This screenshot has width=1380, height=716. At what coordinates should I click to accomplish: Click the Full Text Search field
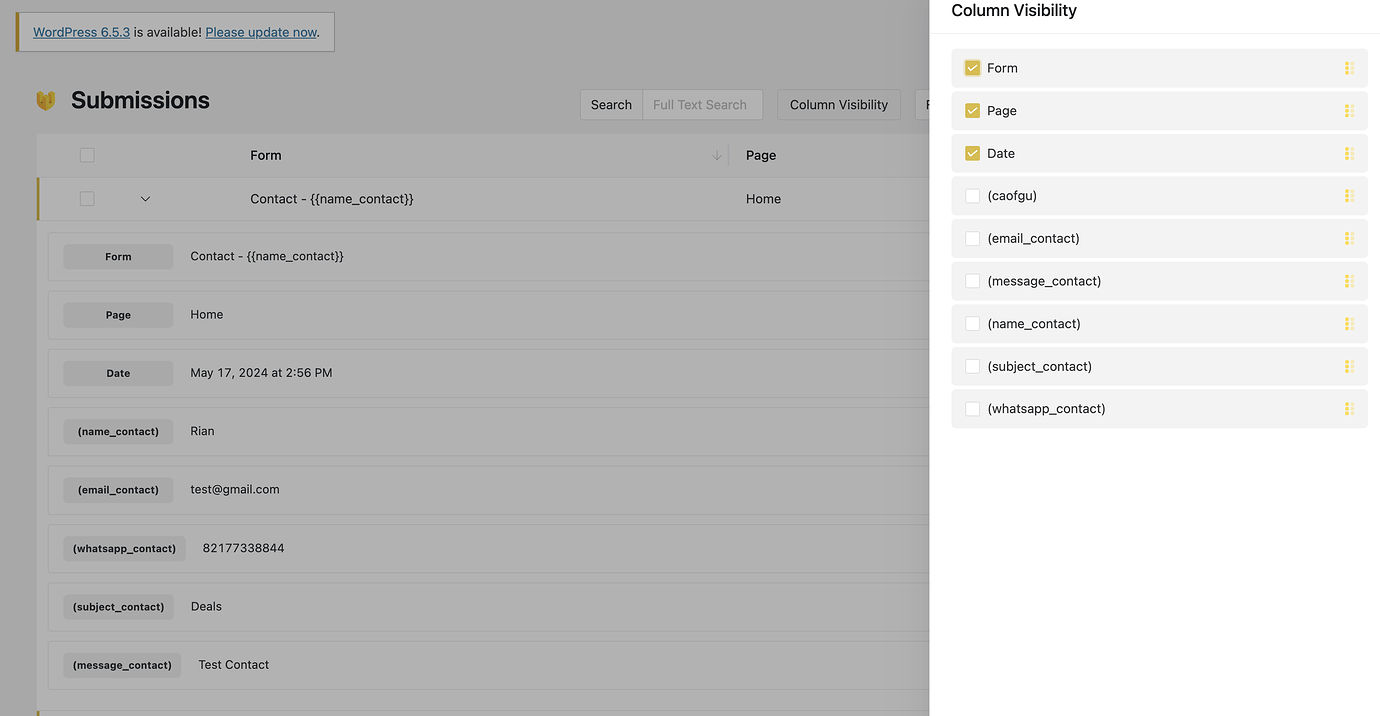(x=702, y=105)
